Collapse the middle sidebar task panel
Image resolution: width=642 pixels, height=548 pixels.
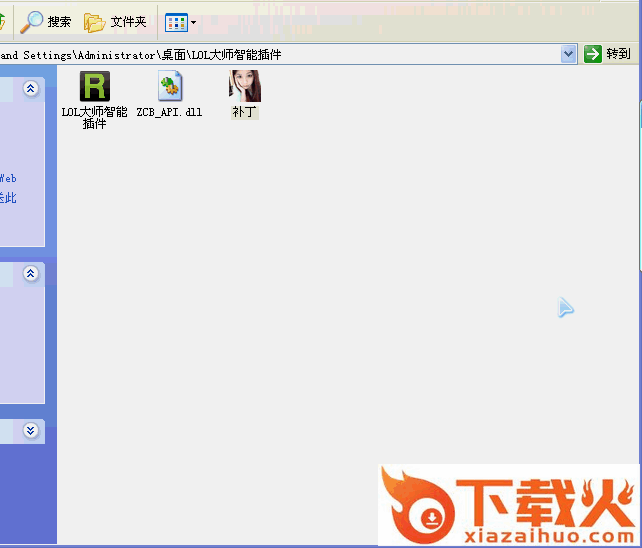31,273
